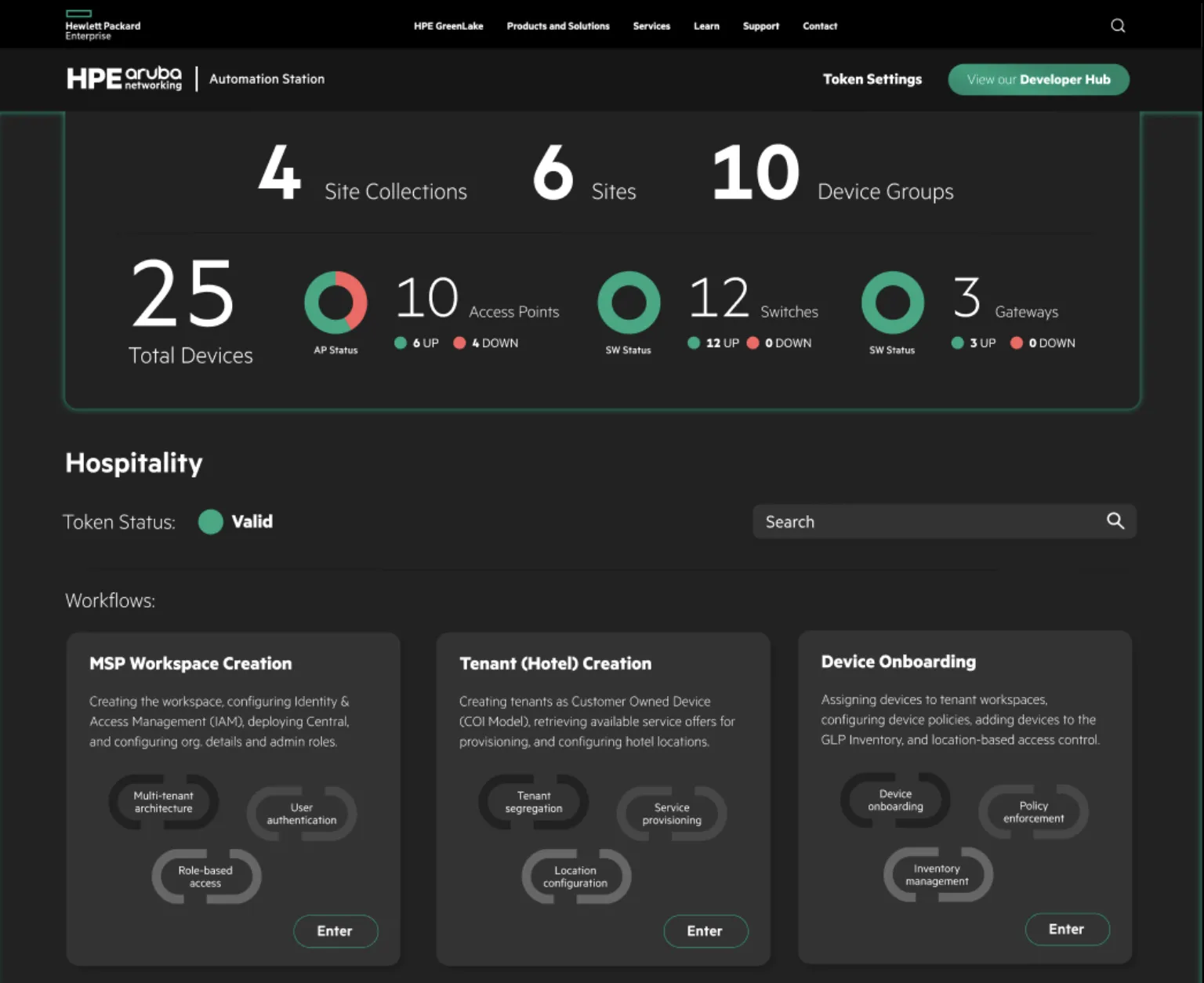1204x983 pixels.
Task: Select Support in the top navigation
Action: tap(760, 26)
